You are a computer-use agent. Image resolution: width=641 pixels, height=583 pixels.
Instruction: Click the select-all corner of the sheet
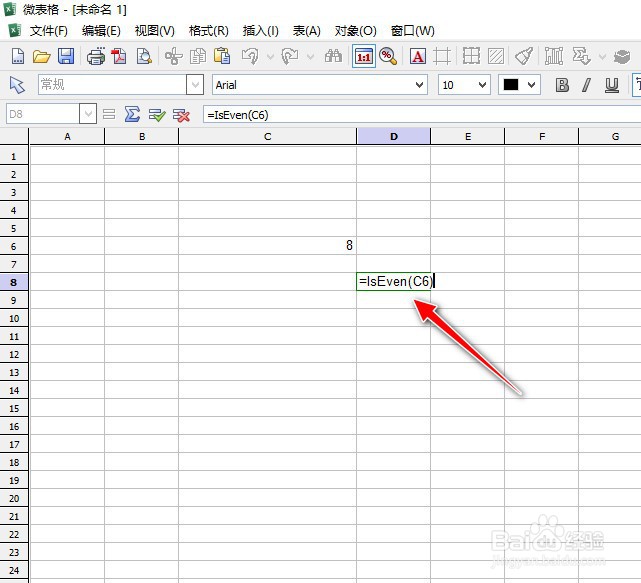coord(14,136)
